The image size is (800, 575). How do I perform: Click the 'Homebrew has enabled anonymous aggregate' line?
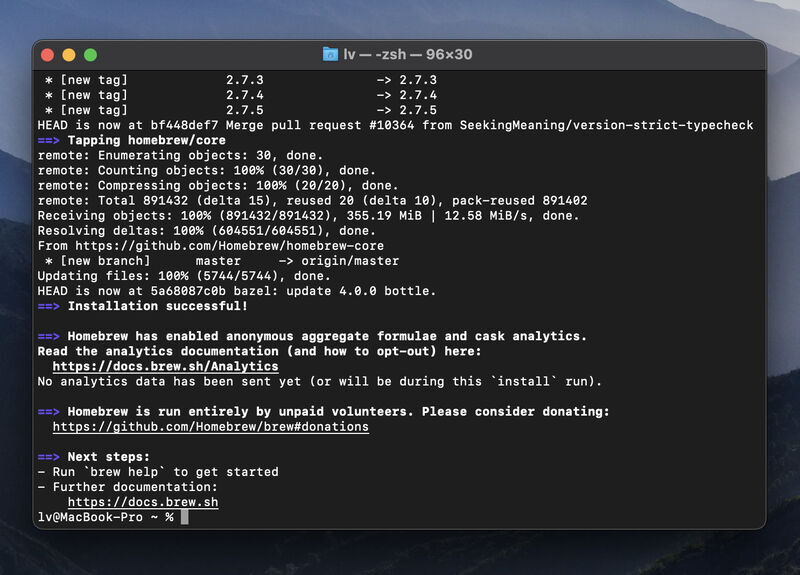[312, 336]
